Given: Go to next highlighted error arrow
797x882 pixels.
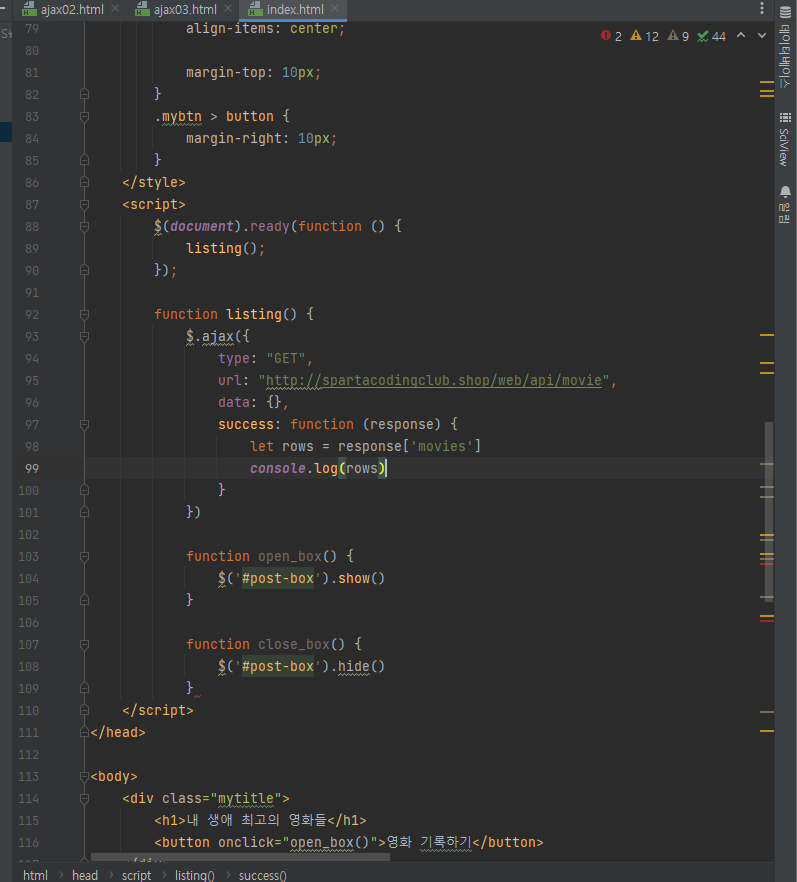Looking at the screenshot, I should pos(762,35).
